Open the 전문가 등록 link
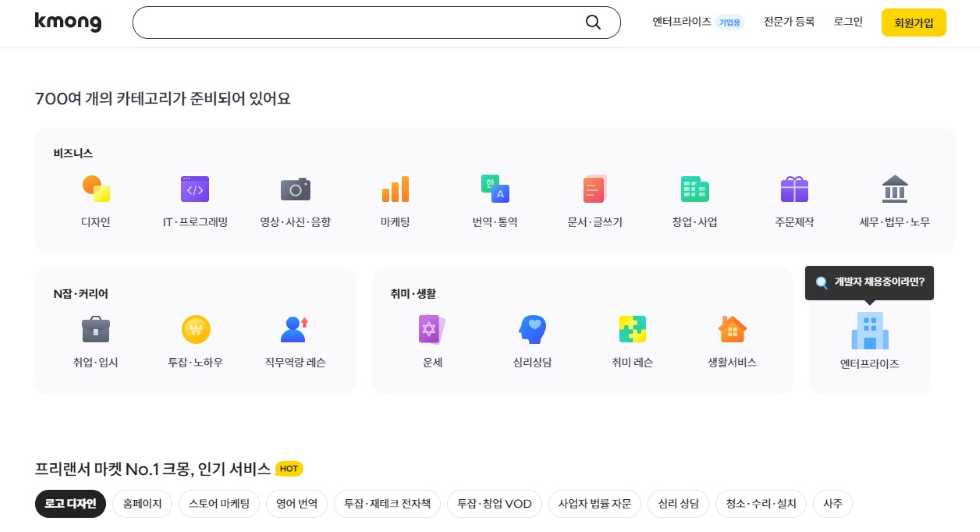 tap(789, 22)
